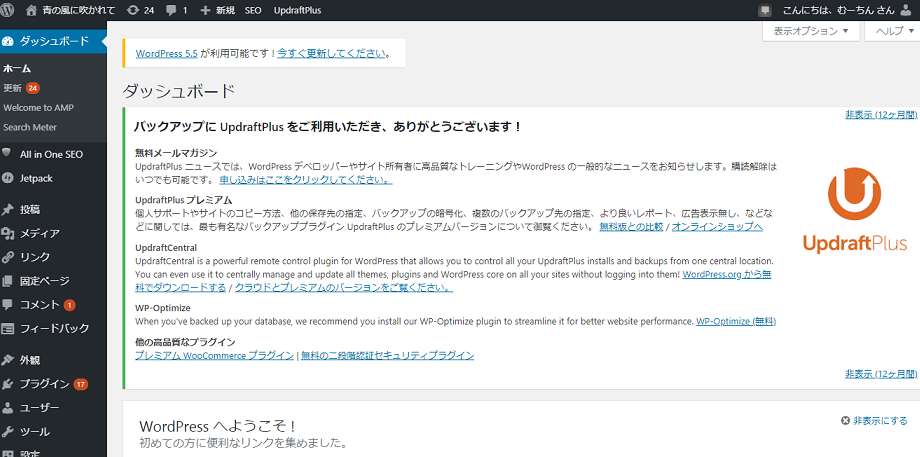This screenshot has width=920, height=457.
Task: Click WP-Optimize (無料) link
Action: (x=736, y=321)
